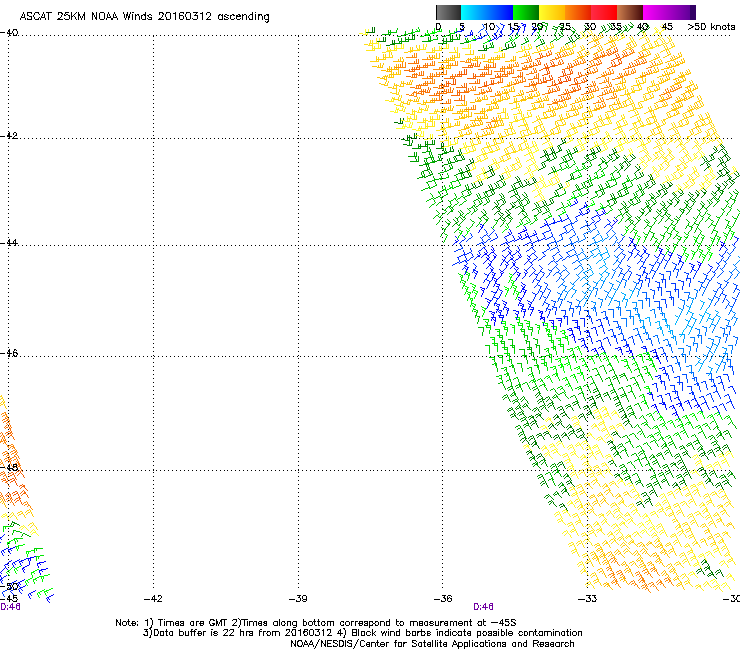This screenshot has height=650, width=740.
Task: Click the '>50 knots' legend label
Action: (711, 27)
